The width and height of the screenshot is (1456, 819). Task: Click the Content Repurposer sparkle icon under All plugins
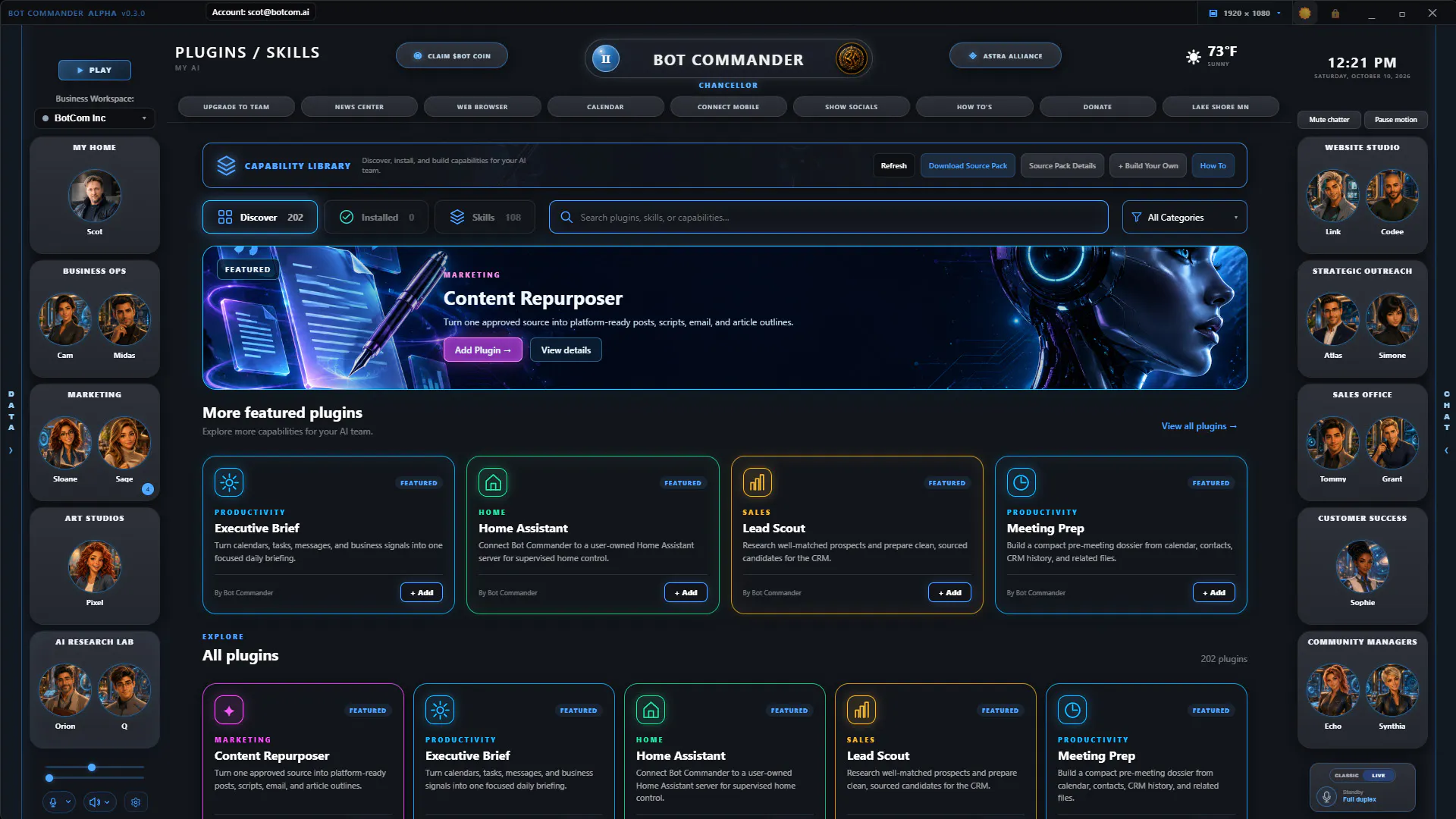click(x=229, y=710)
